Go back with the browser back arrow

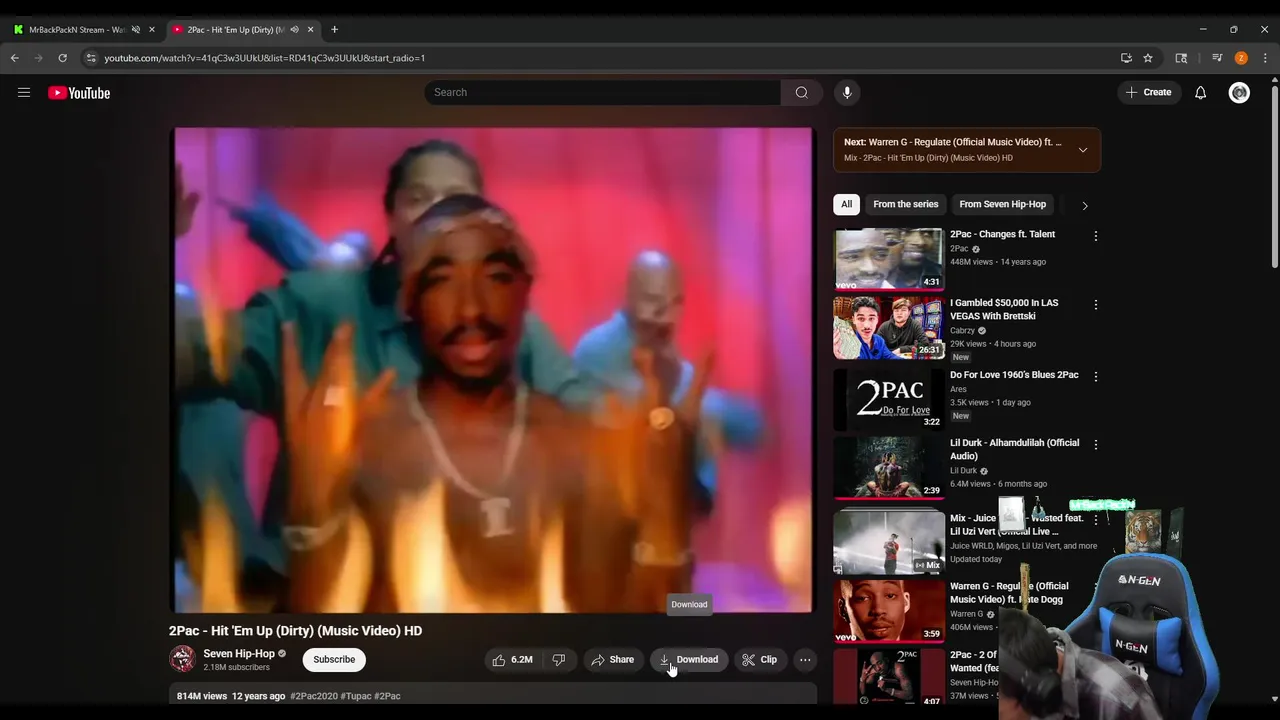point(15,58)
